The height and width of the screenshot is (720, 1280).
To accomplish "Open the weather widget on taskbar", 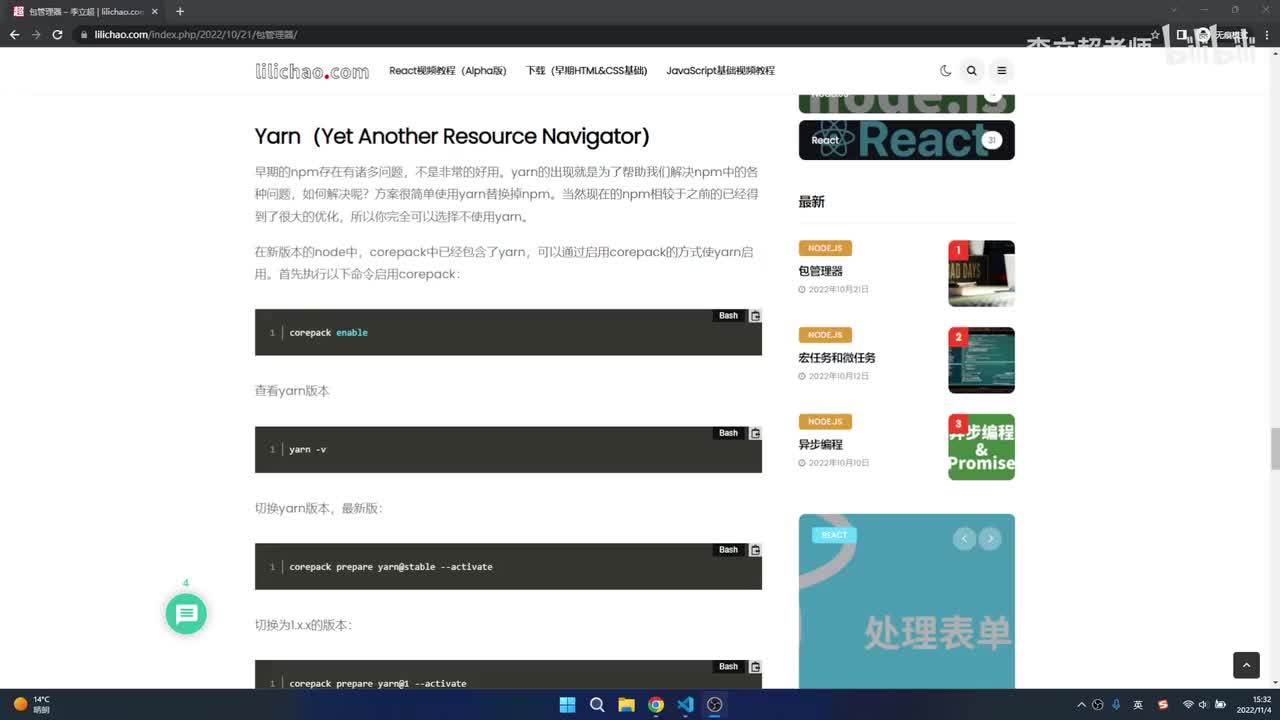I will pyautogui.click(x=32, y=704).
